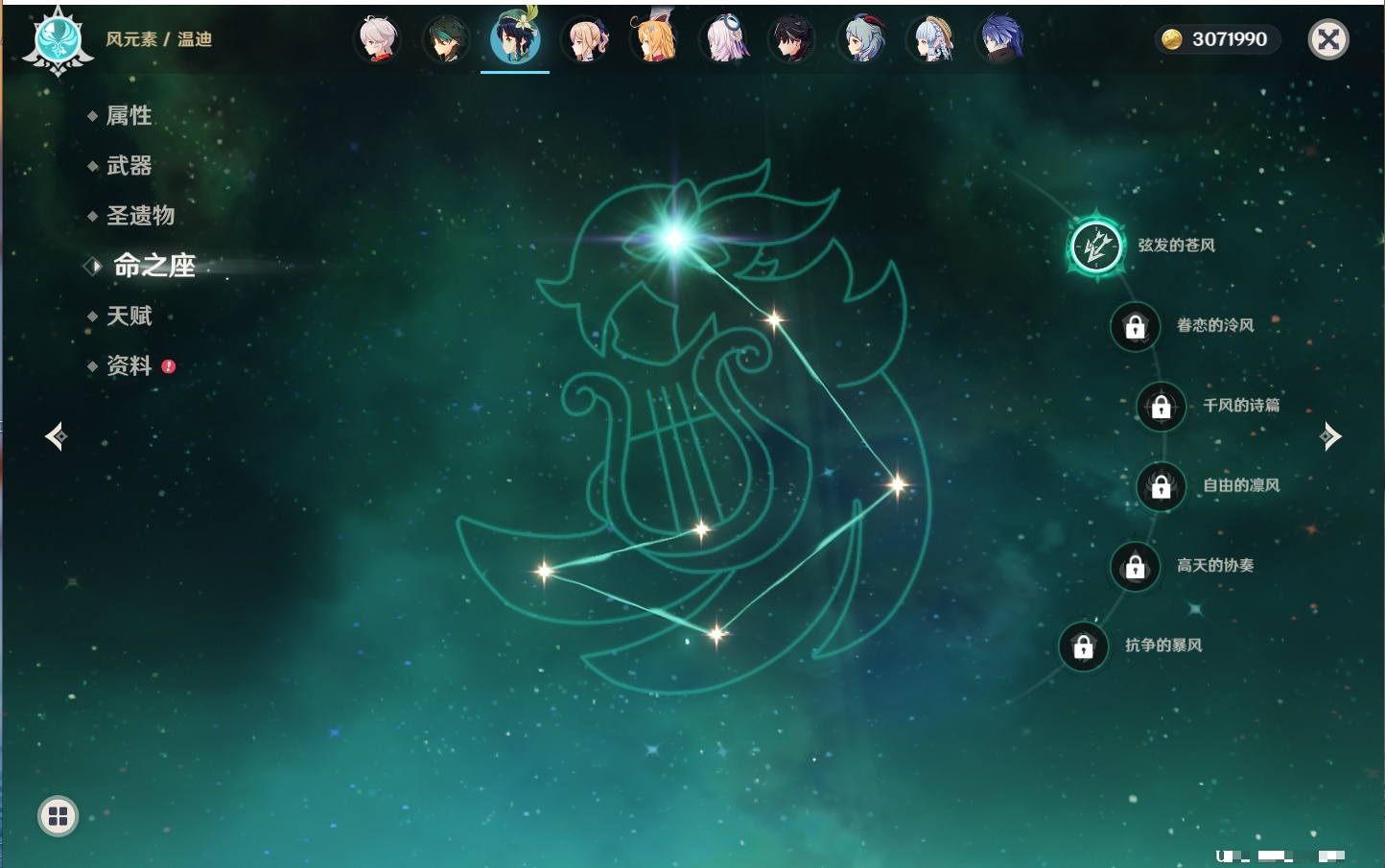Image resolution: width=1385 pixels, height=868 pixels.
Task: Click the unlocked 弦发的苍风 constellation icon
Action: point(1096,247)
